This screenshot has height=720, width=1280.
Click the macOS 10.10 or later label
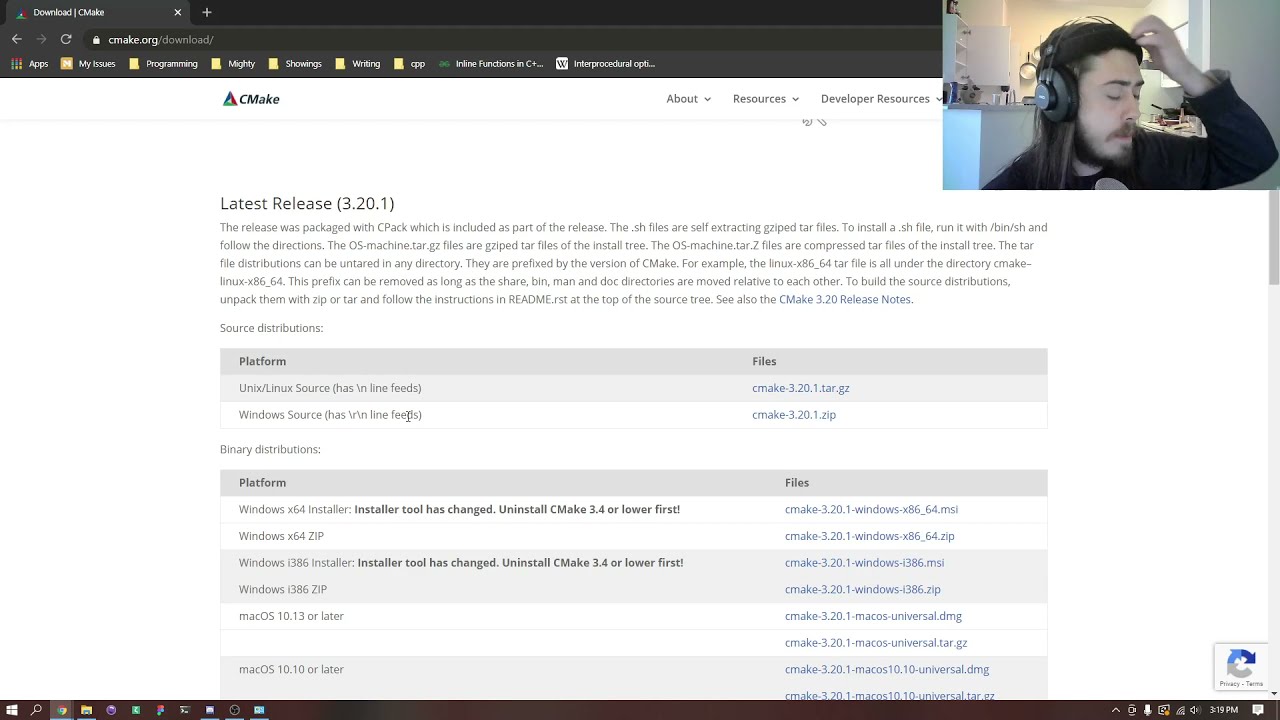pos(291,670)
